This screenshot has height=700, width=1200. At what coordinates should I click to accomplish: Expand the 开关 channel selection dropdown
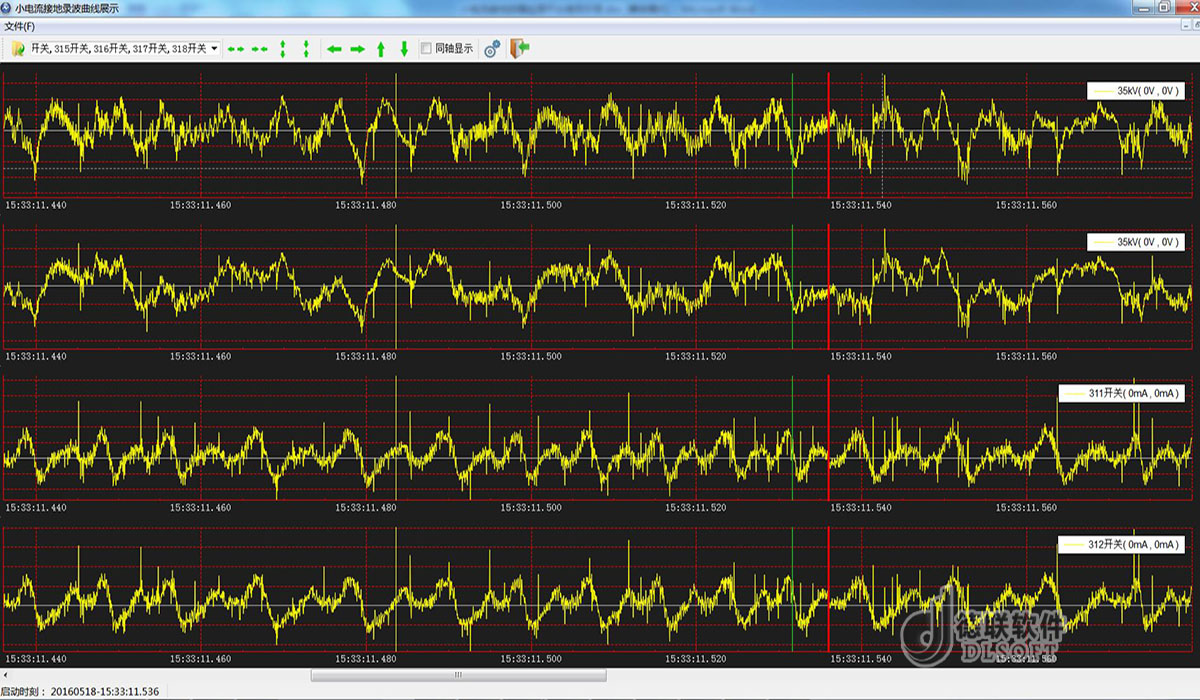coord(214,48)
